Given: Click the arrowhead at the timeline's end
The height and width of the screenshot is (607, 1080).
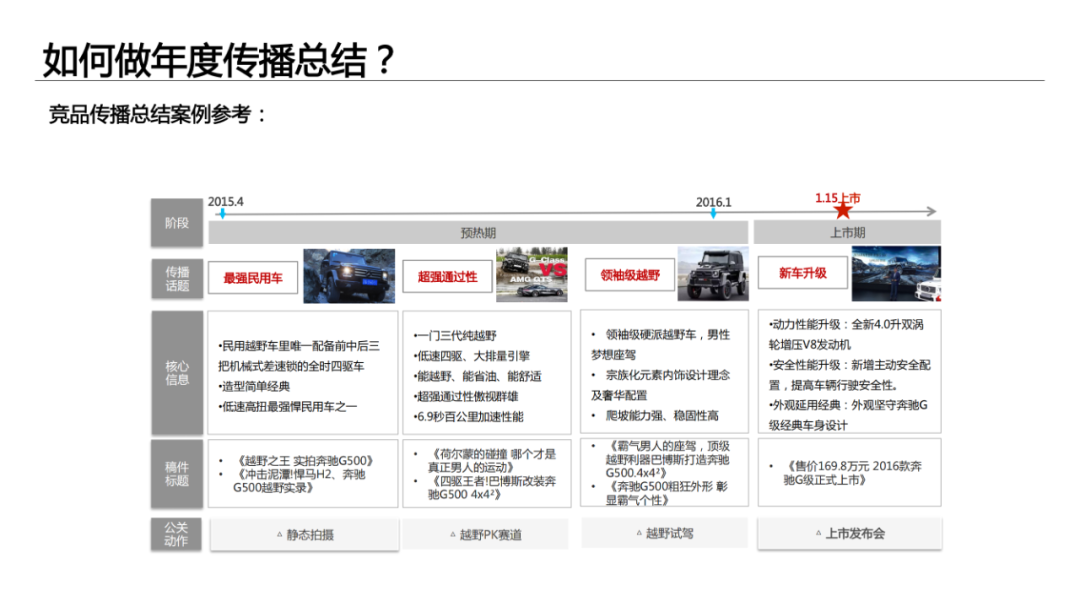Looking at the screenshot, I should click(x=932, y=211).
